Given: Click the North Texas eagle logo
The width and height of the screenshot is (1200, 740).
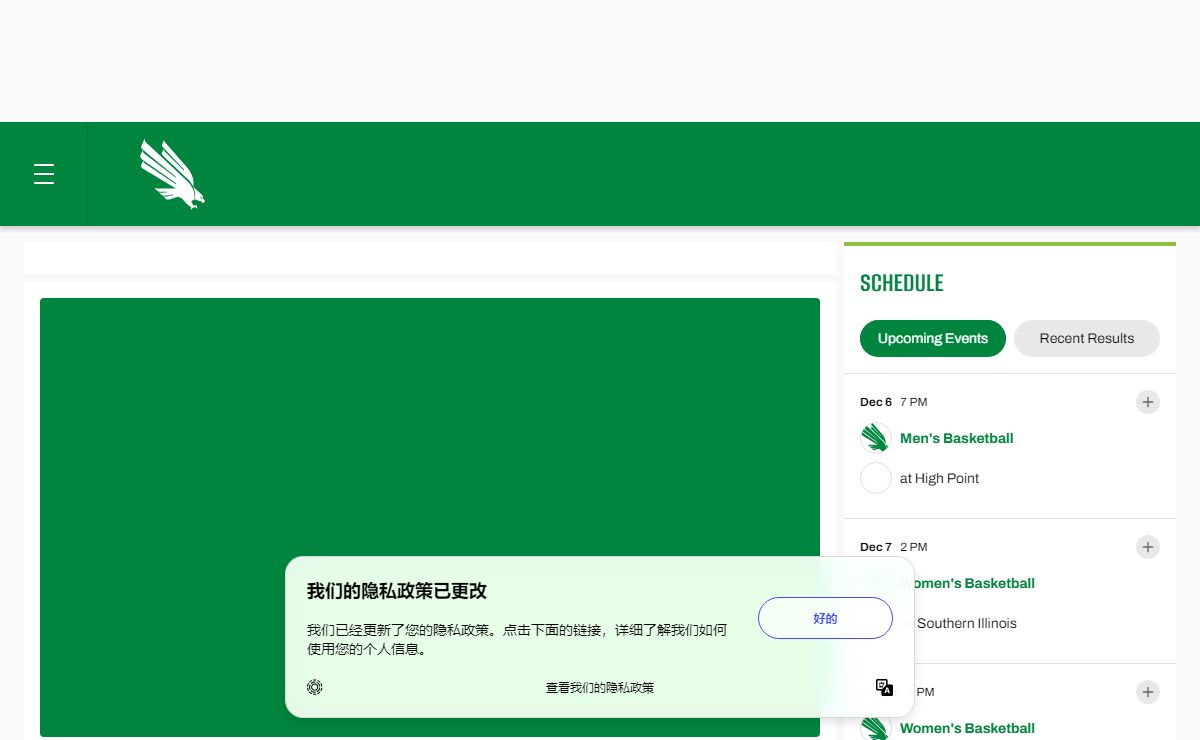Looking at the screenshot, I should pyautogui.click(x=172, y=174).
